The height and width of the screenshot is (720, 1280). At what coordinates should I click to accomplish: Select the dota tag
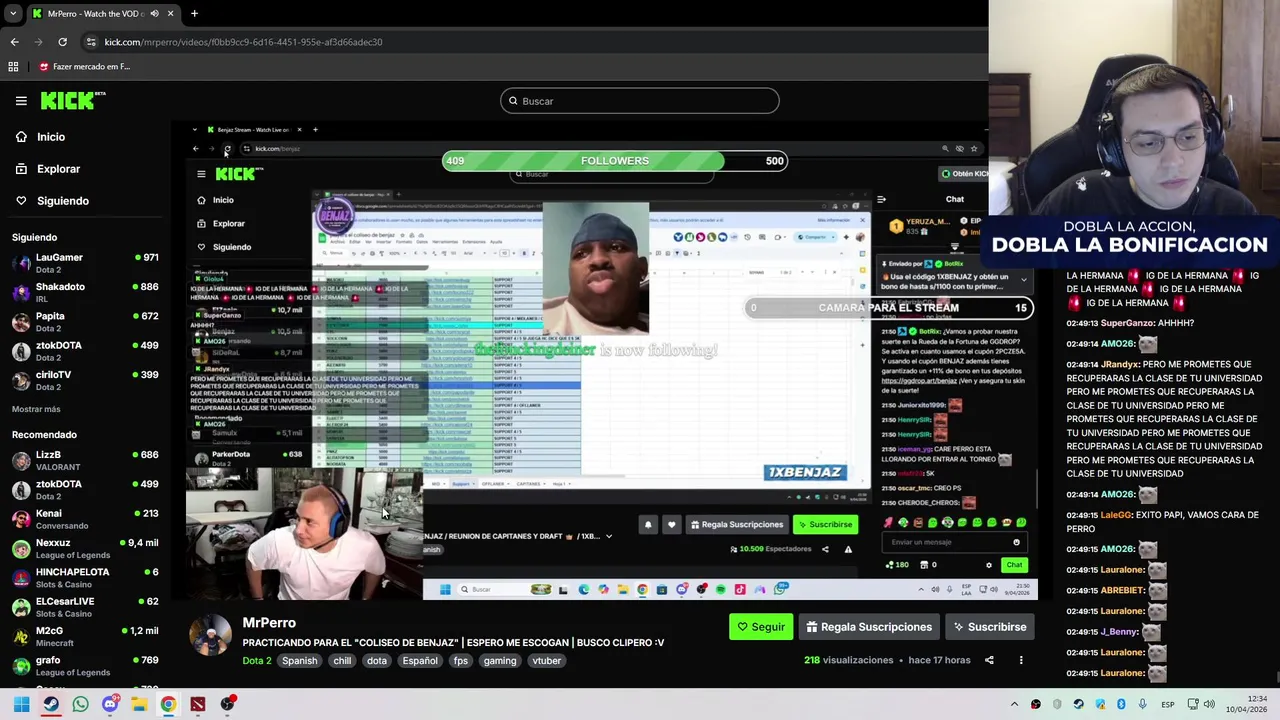[x=377, y=661]
